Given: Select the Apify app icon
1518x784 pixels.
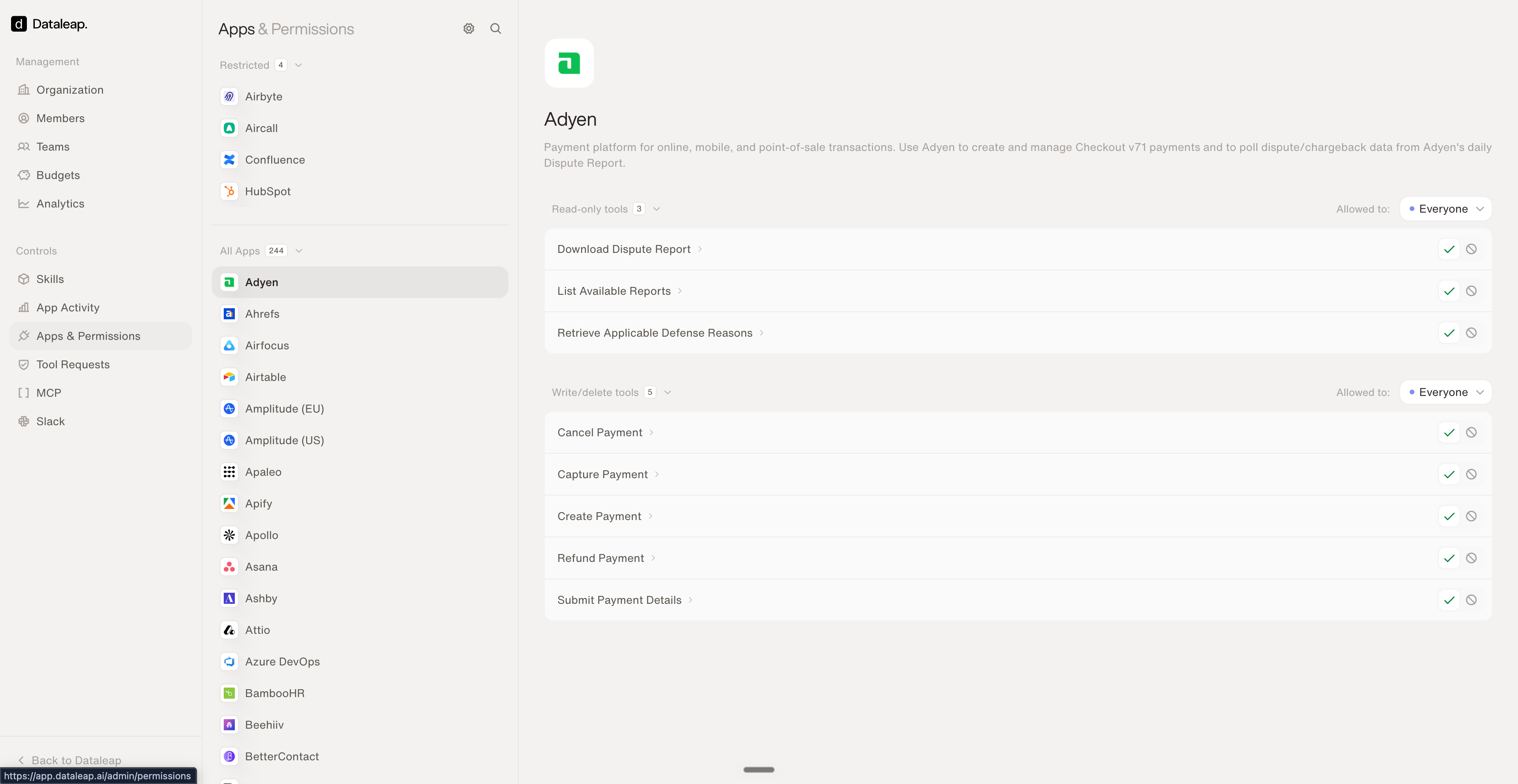Looking at the screenshot, I should [229, 503].
